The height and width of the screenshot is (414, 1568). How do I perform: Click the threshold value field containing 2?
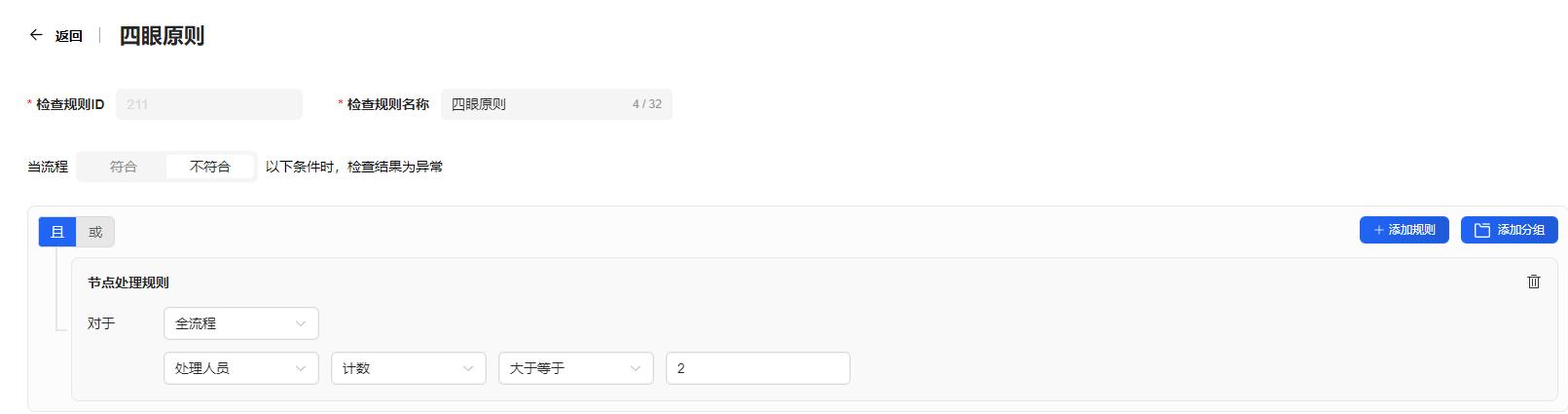757,368
